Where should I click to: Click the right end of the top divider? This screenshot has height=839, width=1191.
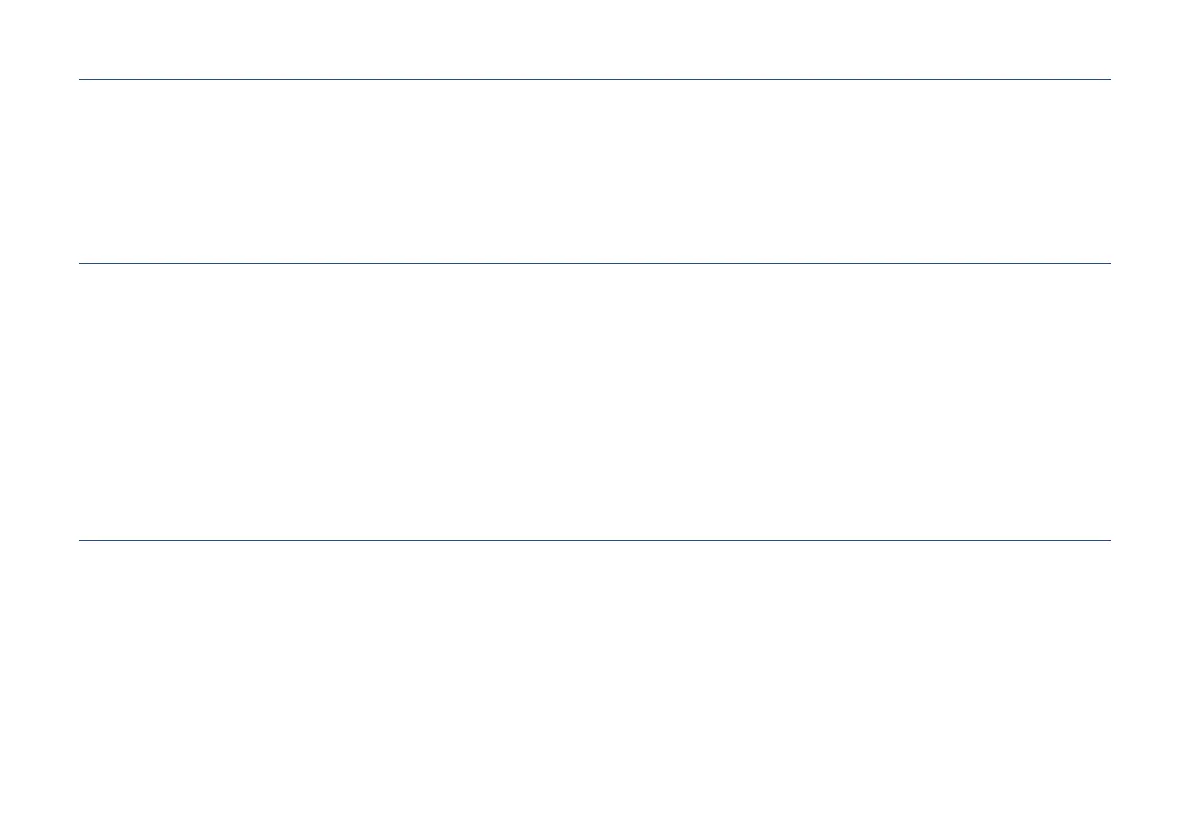1110,79
